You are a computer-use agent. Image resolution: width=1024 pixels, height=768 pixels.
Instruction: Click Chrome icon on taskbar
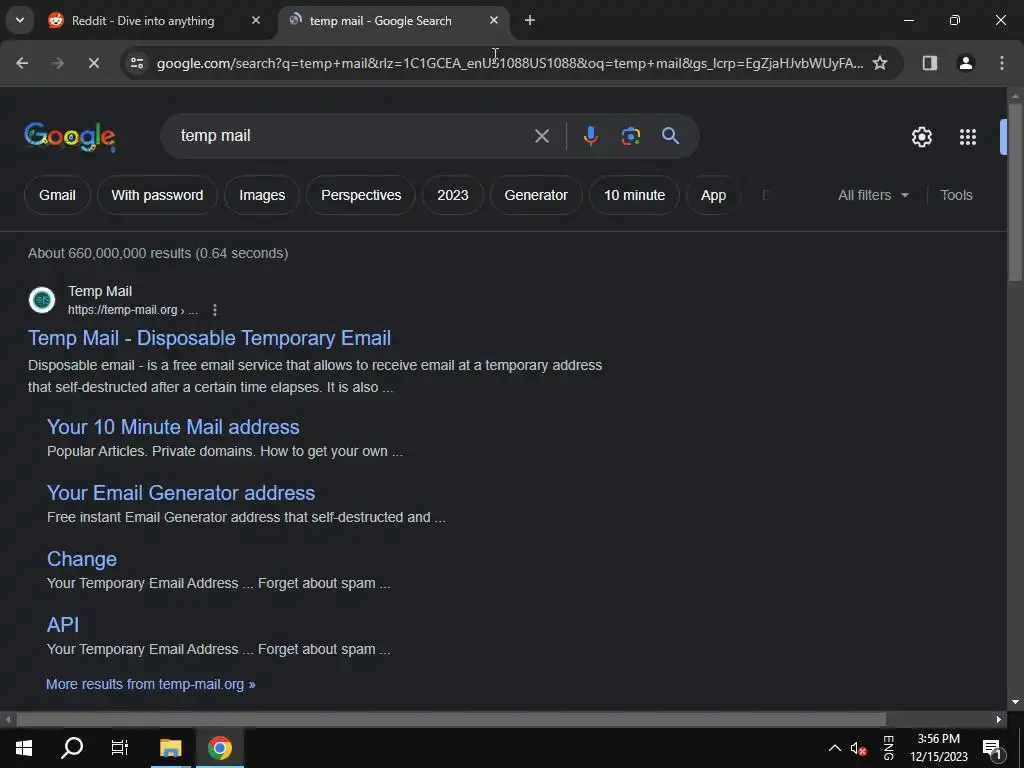(219, 748)
